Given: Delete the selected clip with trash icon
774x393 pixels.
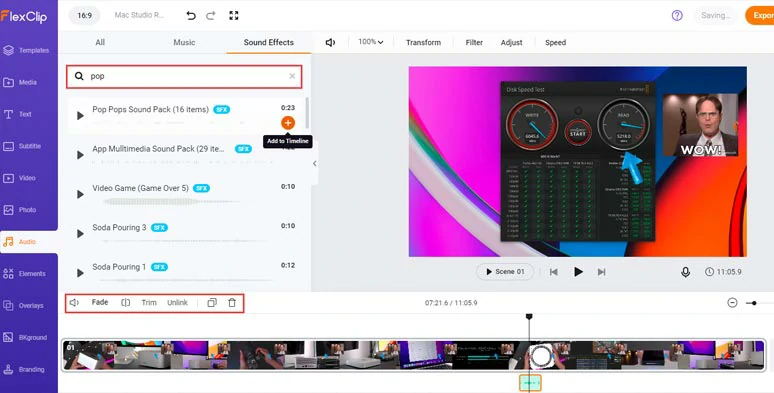Looking at the screenshot, I should tap(232, 303).
